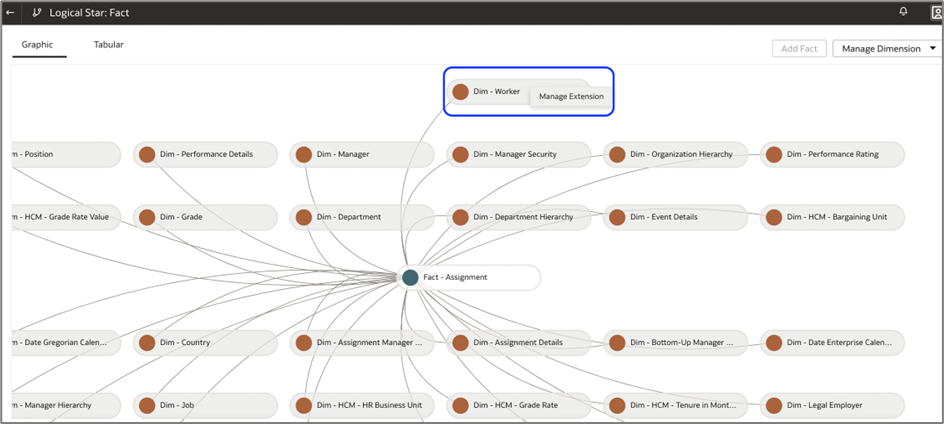Select the Dim - Job label
The width and height of the screenshot is (944, 424).
point(178,405)
